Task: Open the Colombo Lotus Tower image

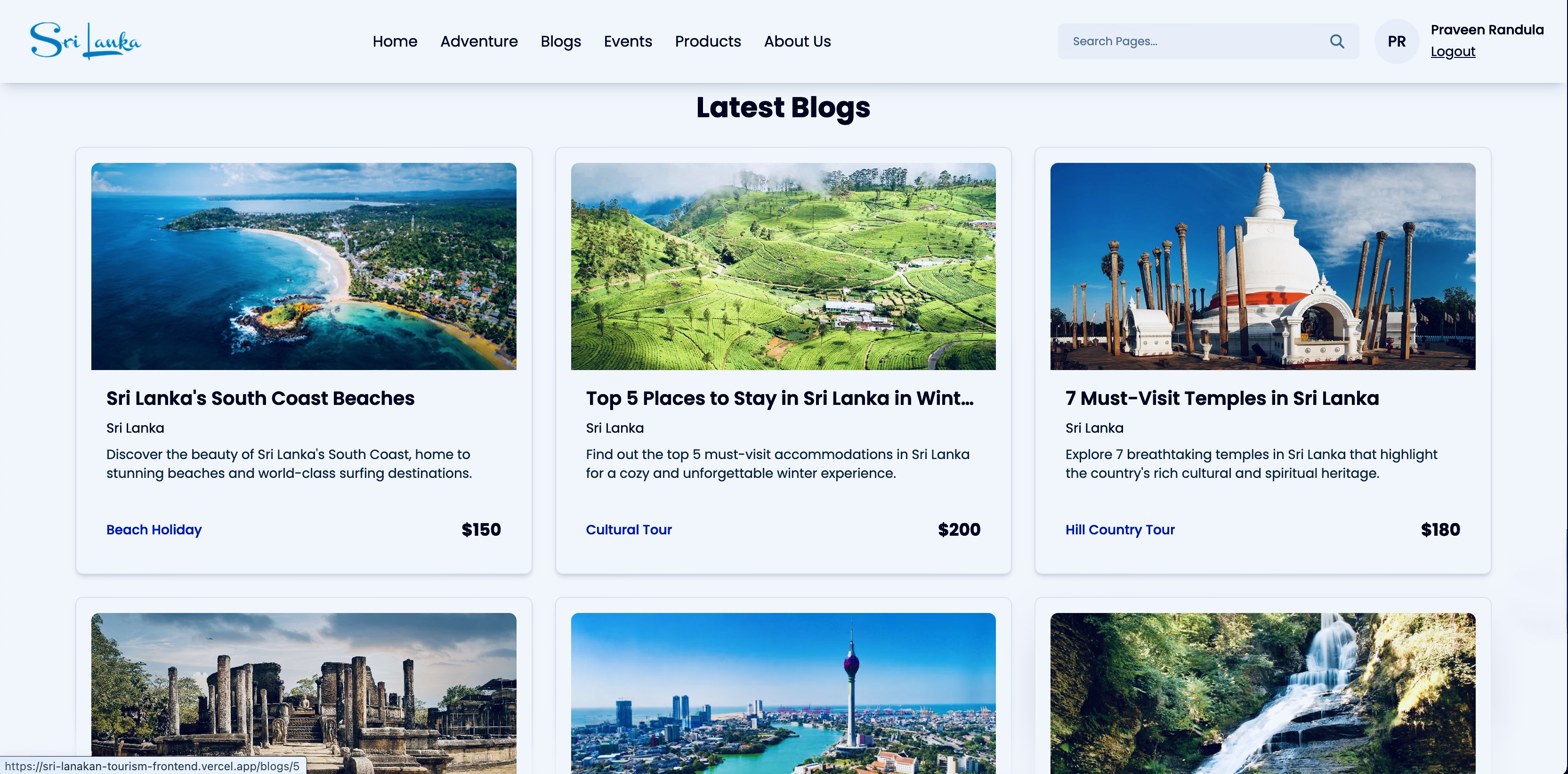Action: click(x=784, y=693)
